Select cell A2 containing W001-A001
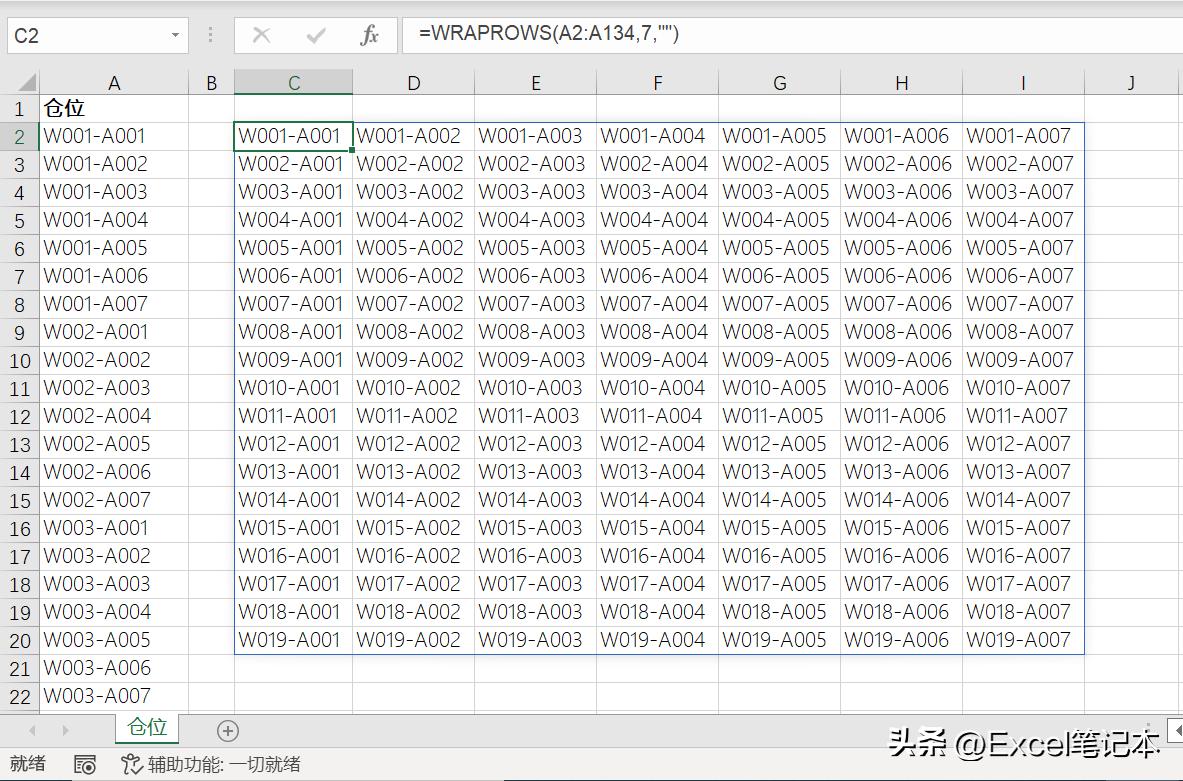Screen dimensions: 1183x781 [x=114, y=135]
